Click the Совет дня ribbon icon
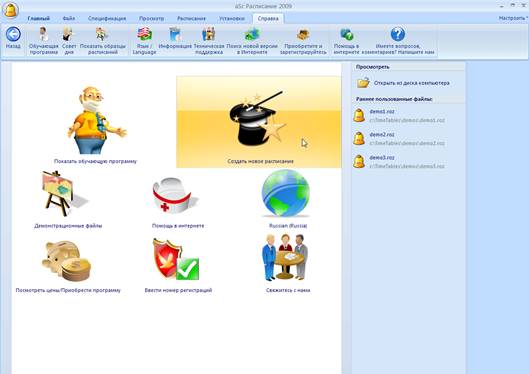The image size is (529, 374). [68, 34]
